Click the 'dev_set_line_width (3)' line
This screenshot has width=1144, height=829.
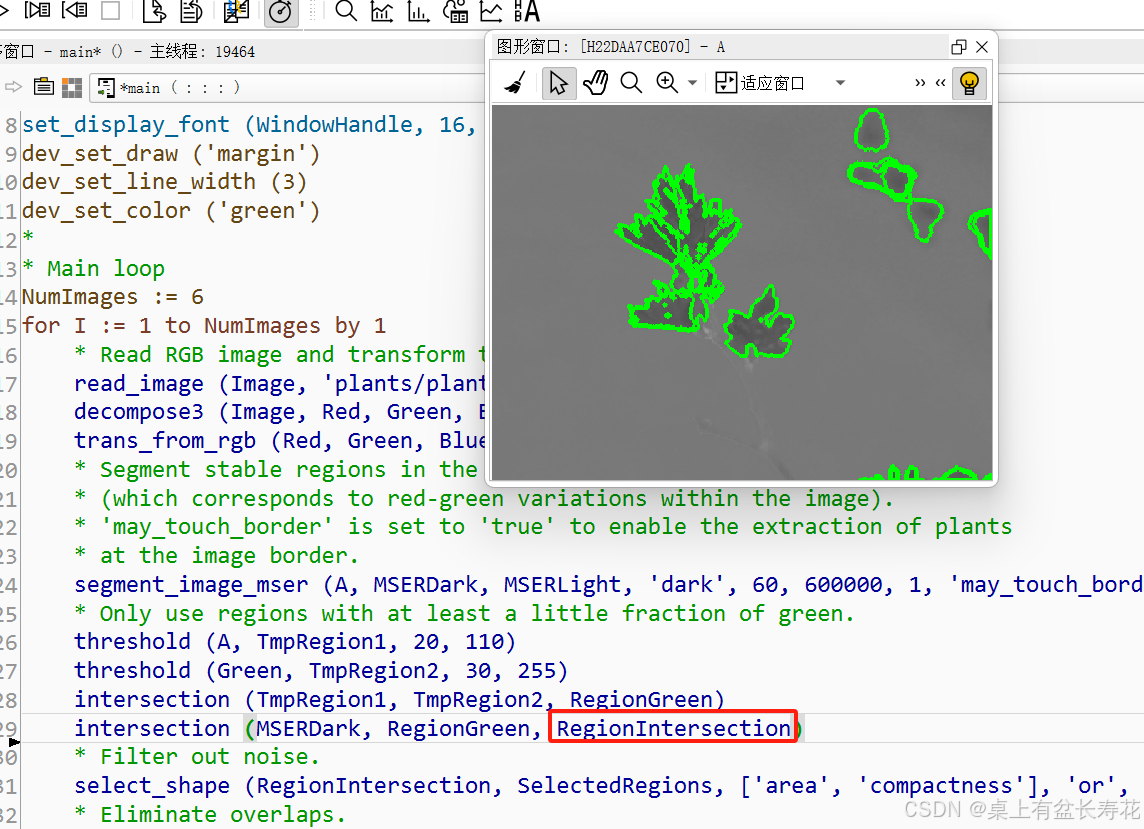click(x=164, y=182)
